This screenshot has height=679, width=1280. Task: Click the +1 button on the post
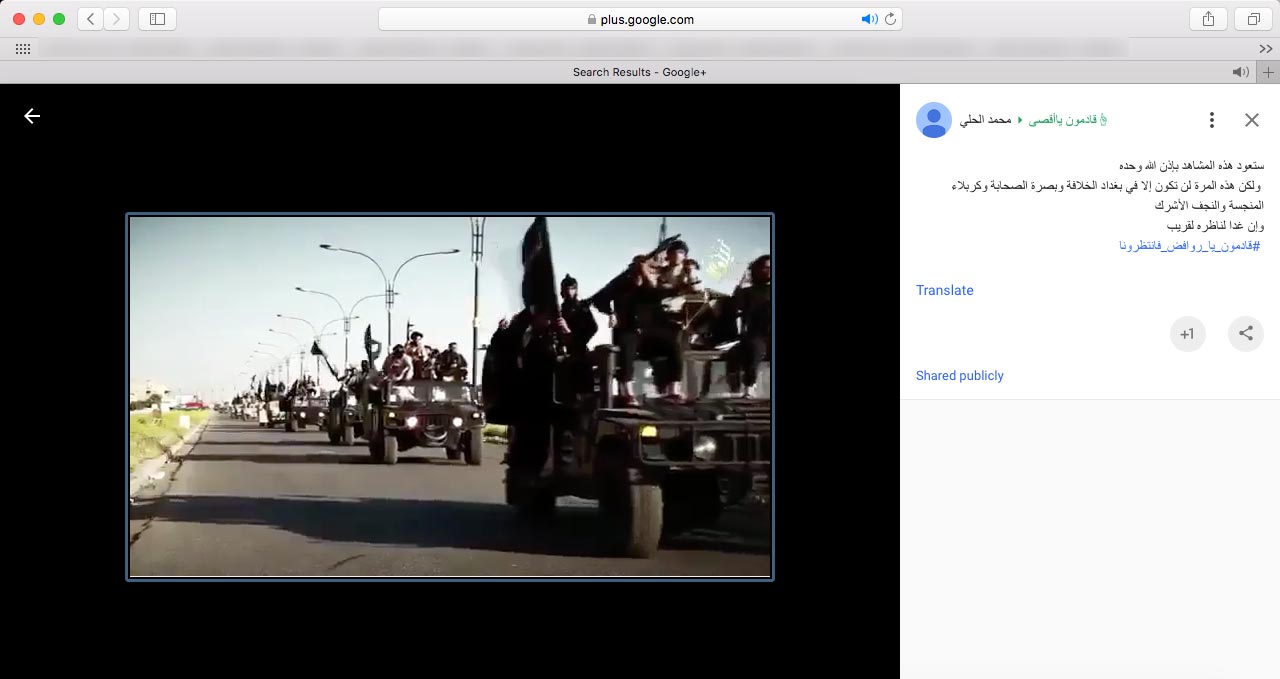tap(1187, 334)
